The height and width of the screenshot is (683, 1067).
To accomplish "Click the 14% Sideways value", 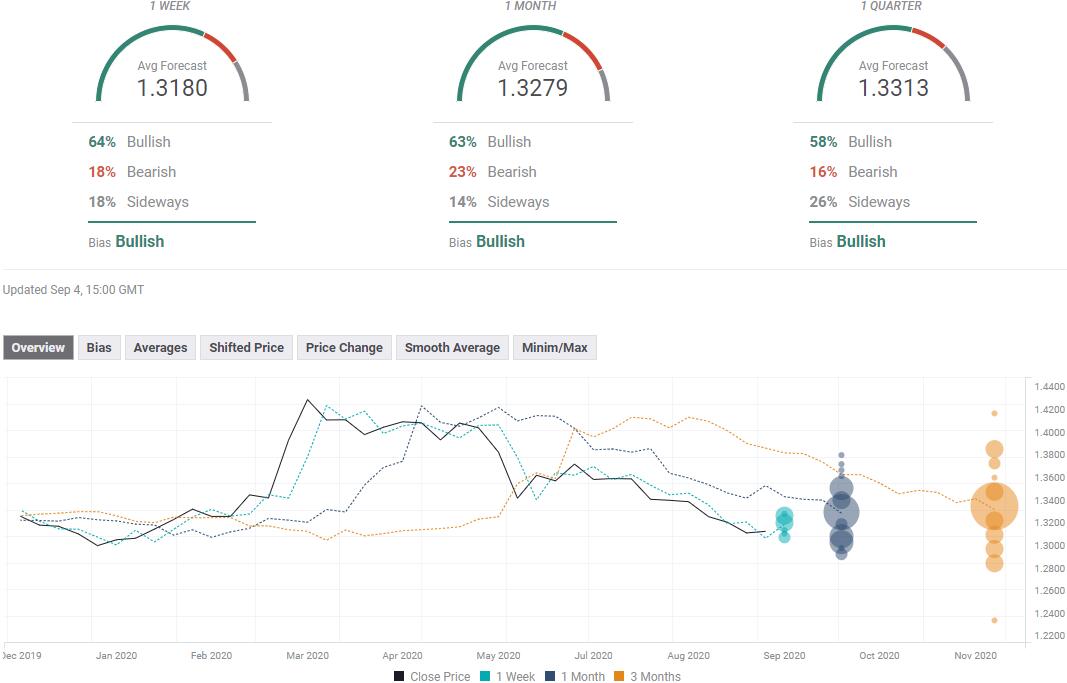I will (463, 202).
